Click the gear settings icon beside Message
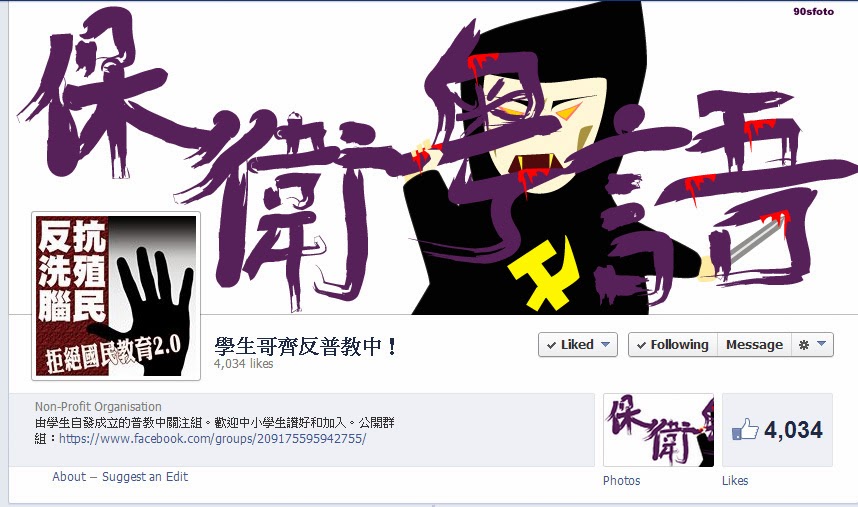858x507 pixels. [x=803, y=345]
